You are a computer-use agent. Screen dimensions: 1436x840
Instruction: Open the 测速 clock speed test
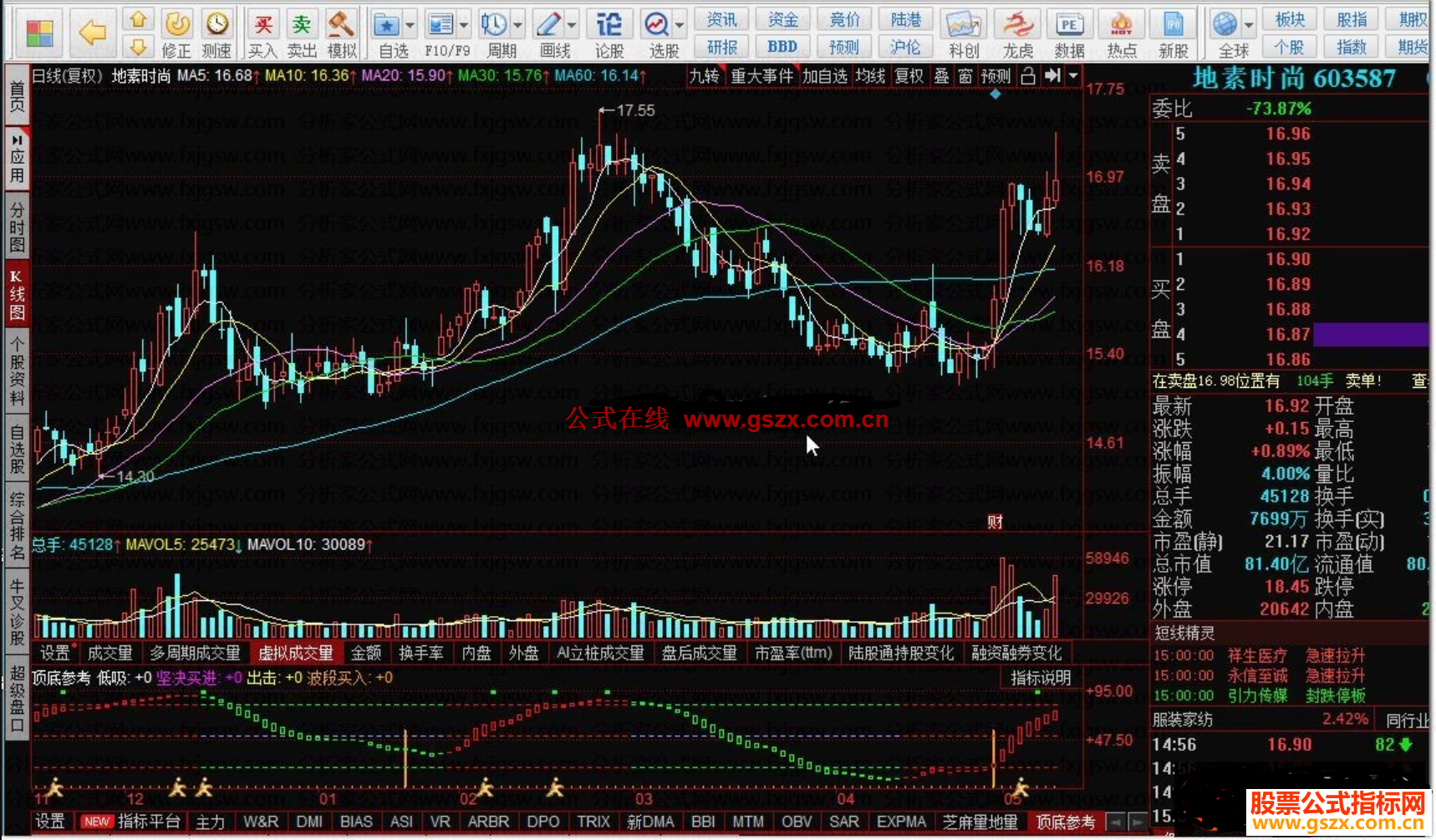coord(216,33)
